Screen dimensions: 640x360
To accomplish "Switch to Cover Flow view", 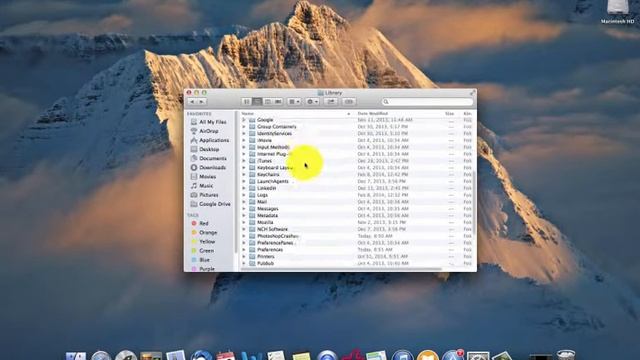I will pyautogui.click(x=278, y=102).
